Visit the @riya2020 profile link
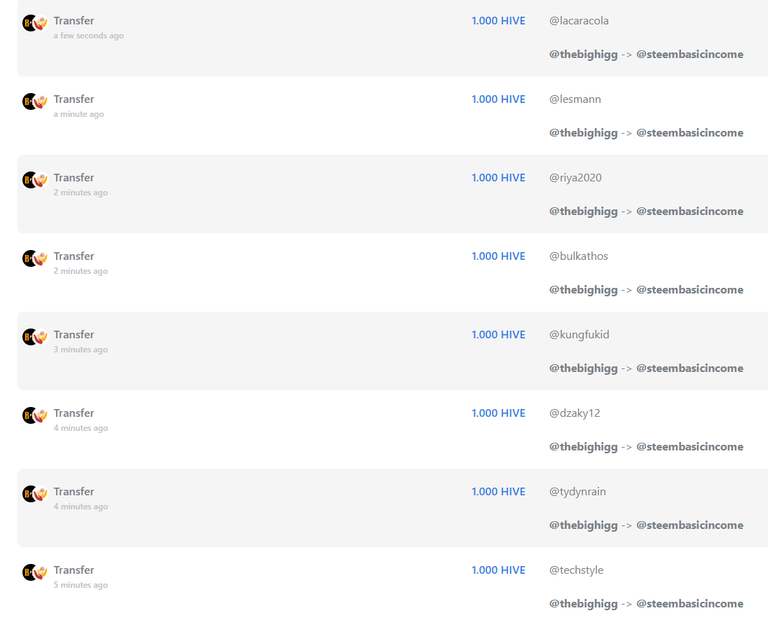The image size is (768, 622). [576, 178]
